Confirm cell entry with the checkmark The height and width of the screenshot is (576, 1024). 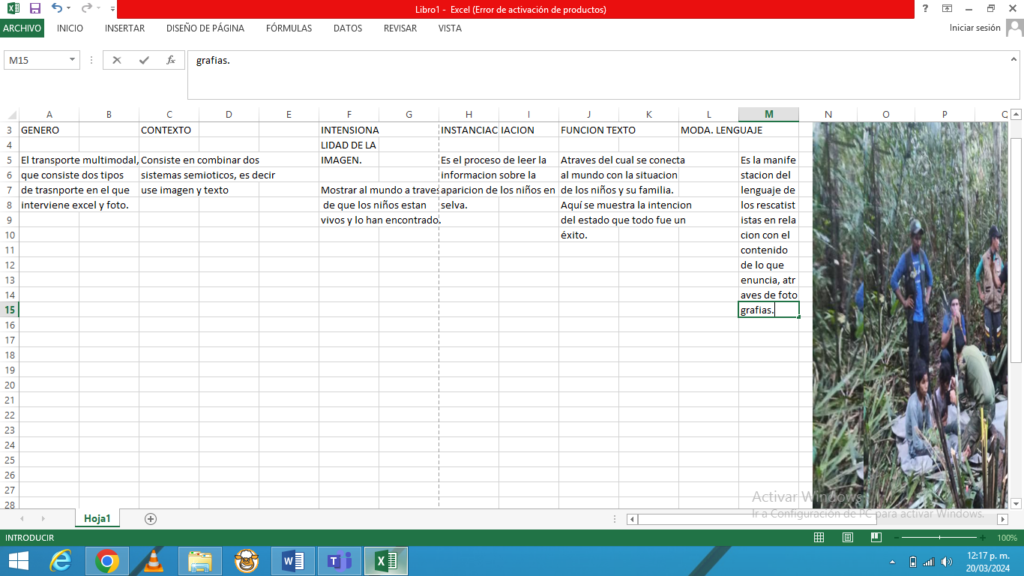point(144,60)
